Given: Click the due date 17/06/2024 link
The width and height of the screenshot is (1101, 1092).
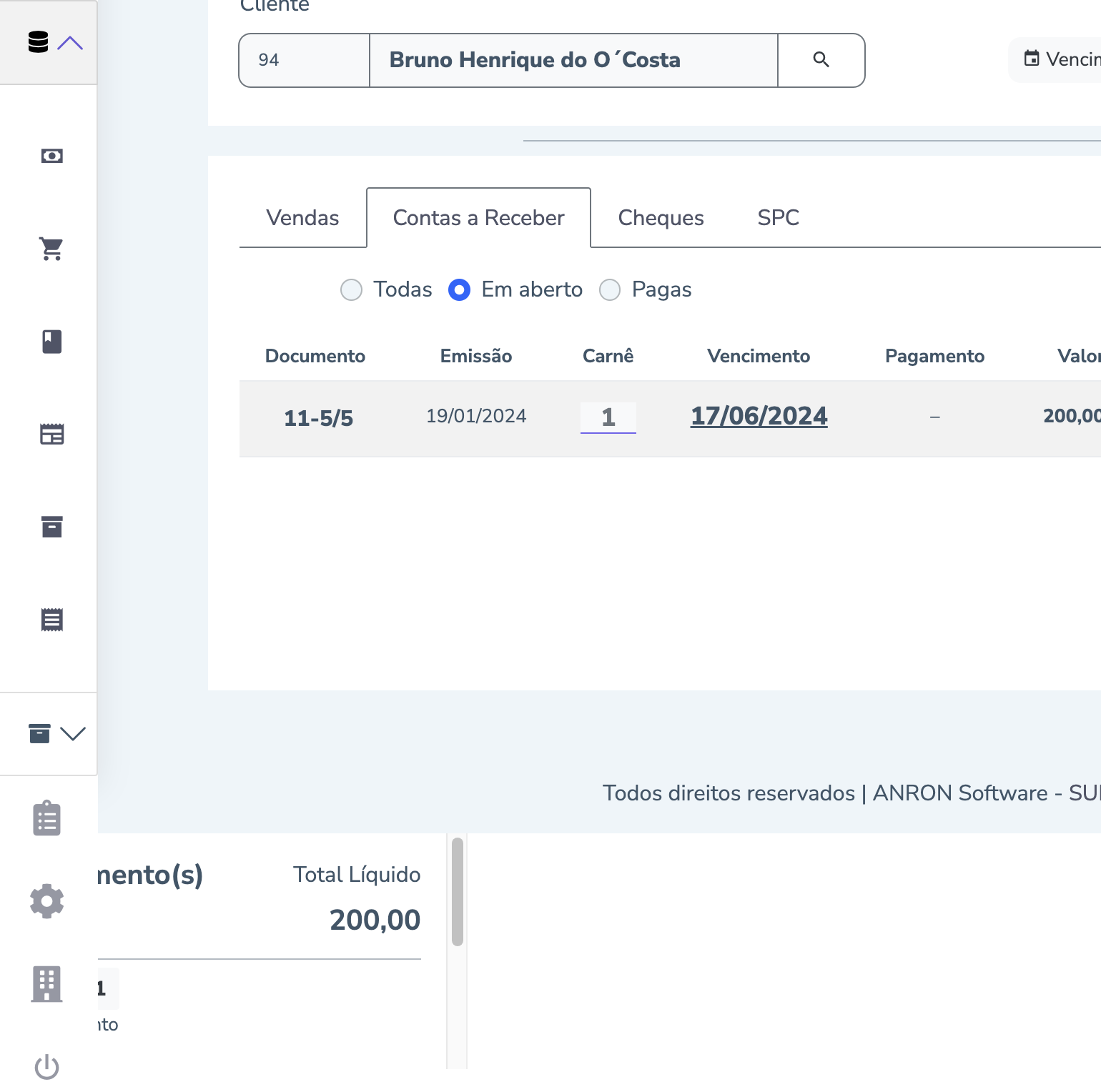Looking at the screenshot, I should coord(759,416).
